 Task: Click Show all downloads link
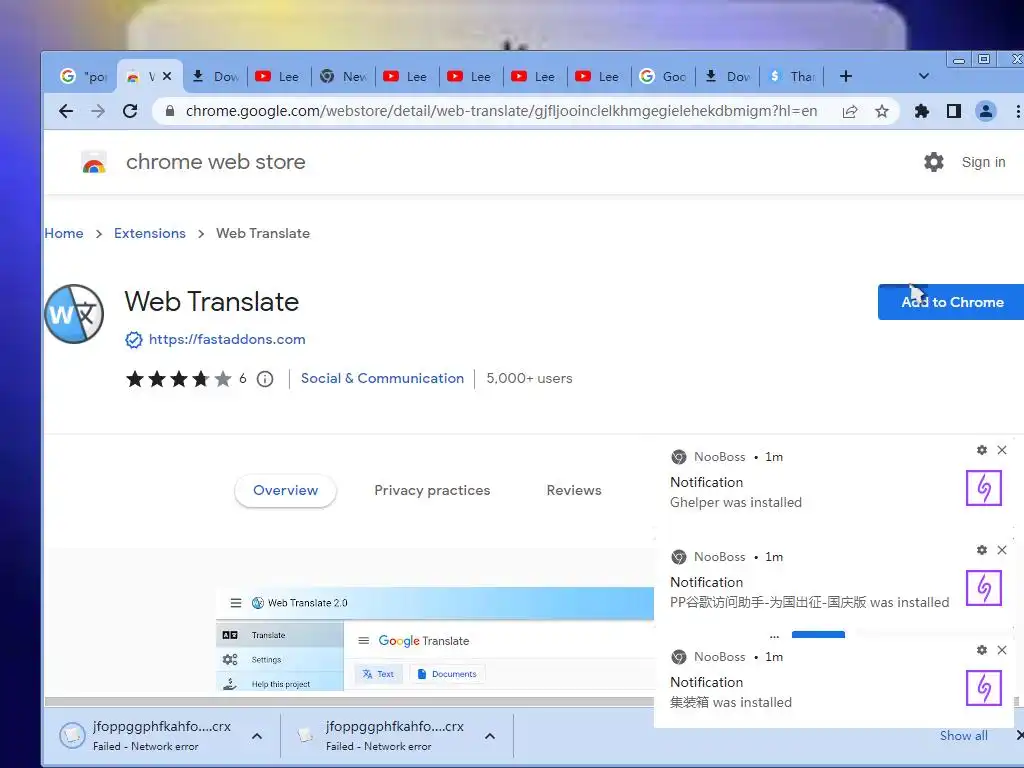tap(963, 735)
